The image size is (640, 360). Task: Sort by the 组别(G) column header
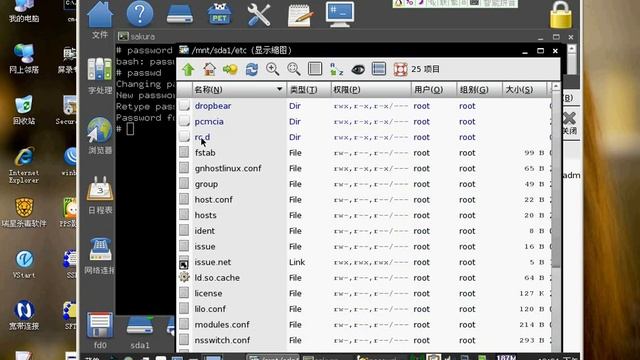point(479,89)
